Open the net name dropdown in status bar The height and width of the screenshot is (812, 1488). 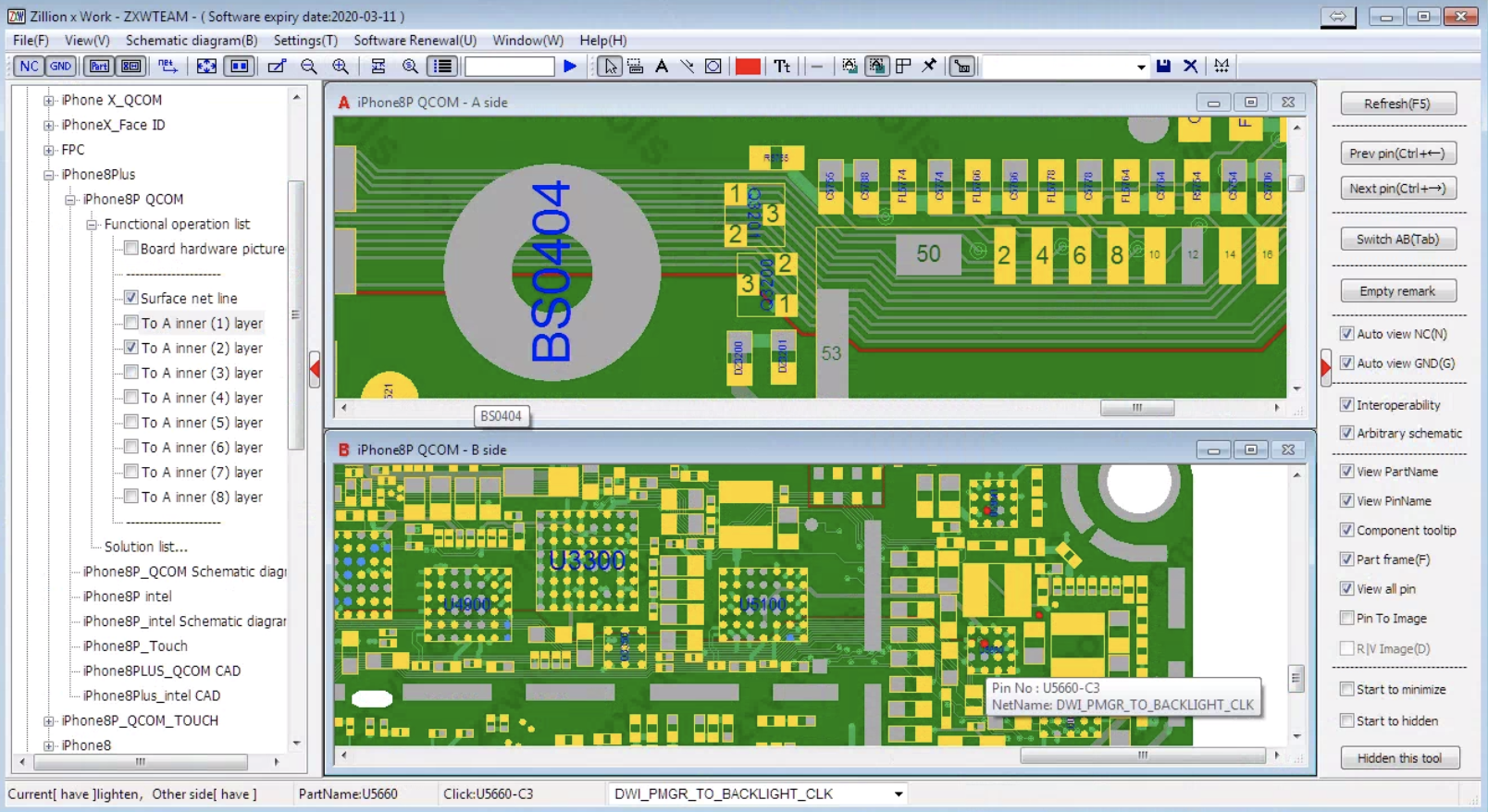(x=898, y=794)
